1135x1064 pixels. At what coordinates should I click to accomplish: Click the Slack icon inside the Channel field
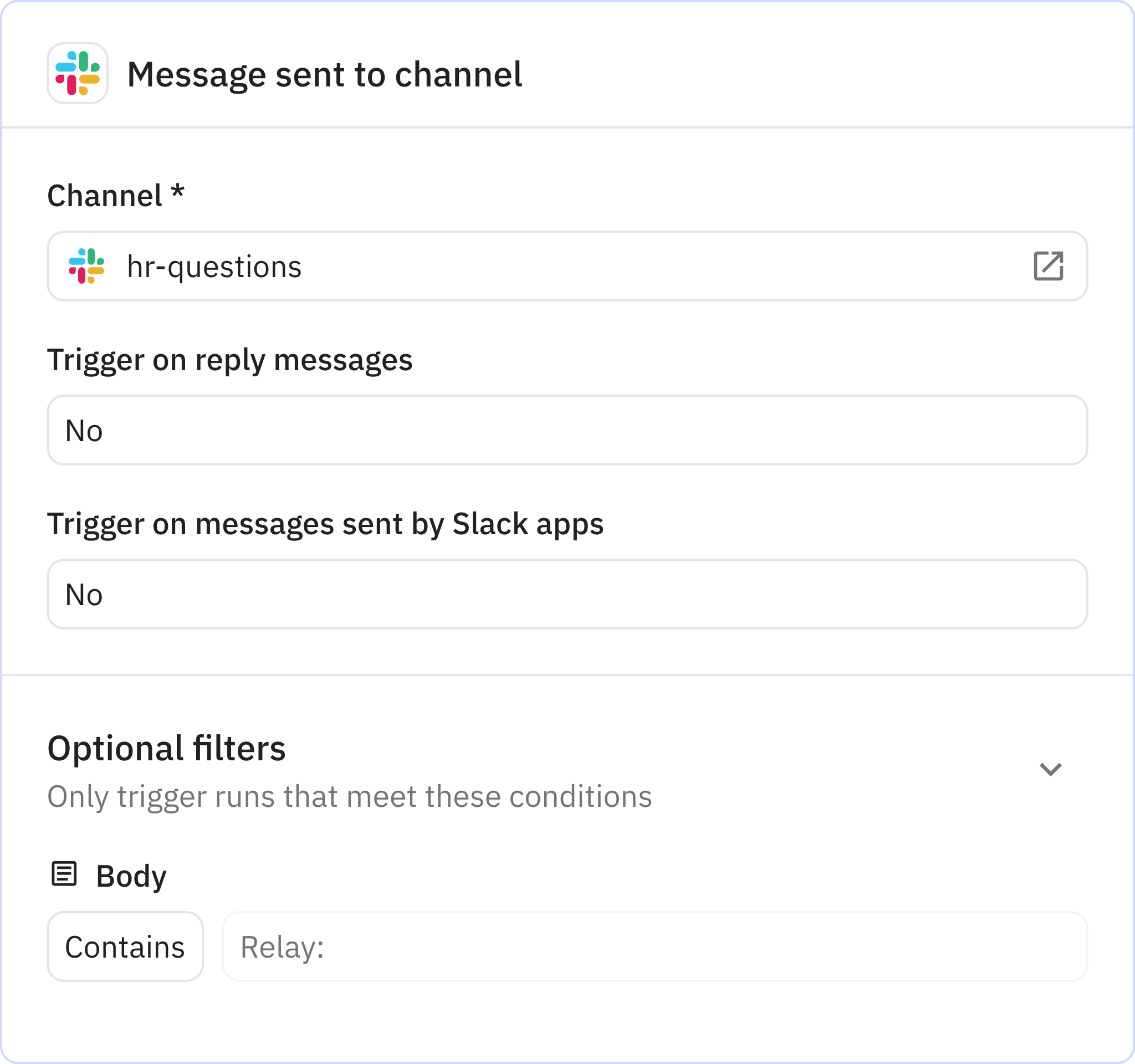87,267
